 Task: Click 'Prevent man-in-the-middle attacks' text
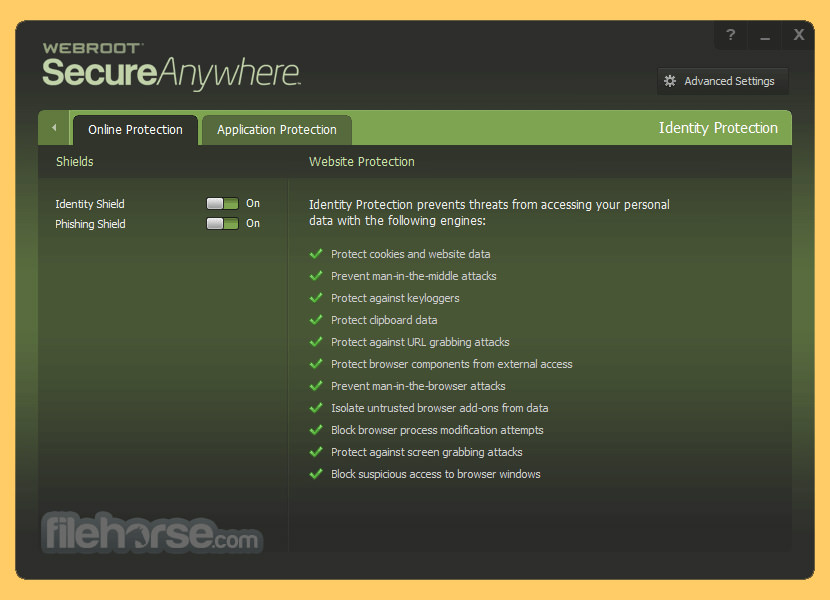point(413,276)
